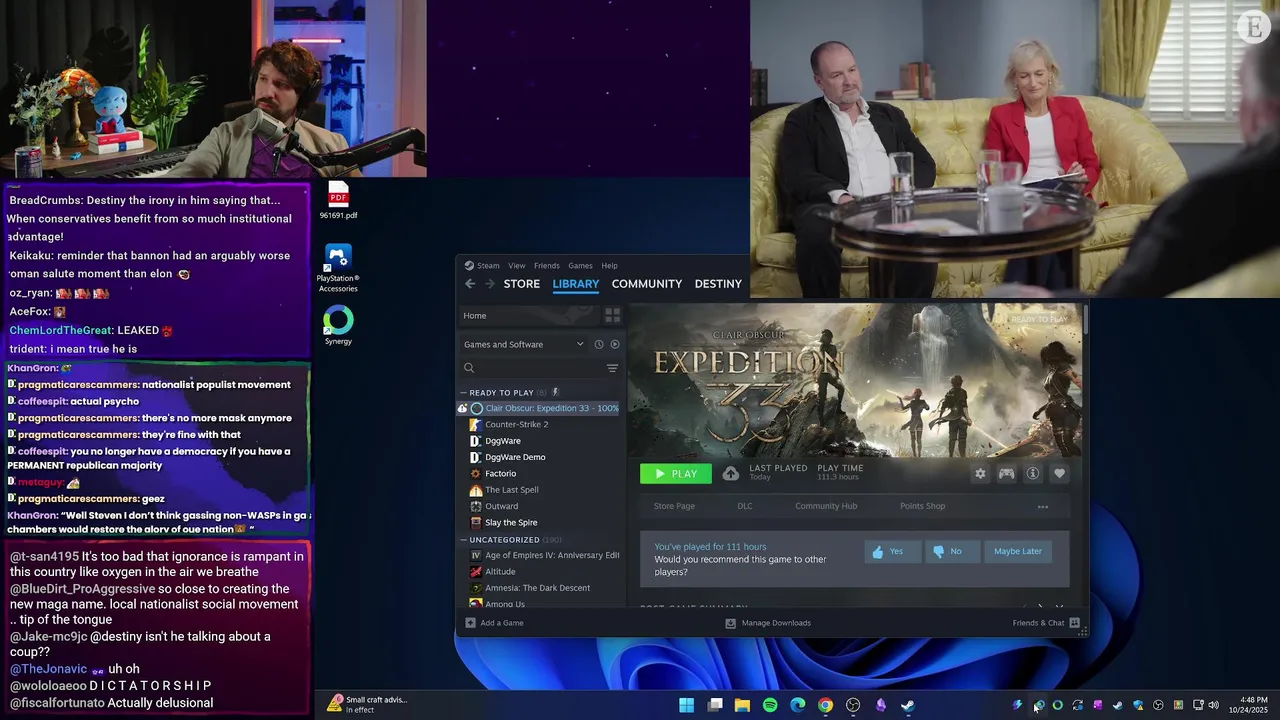1280x720 pixels.
Task: Collapse the UNCATEGORIZED category
Action: pos(464,540)
